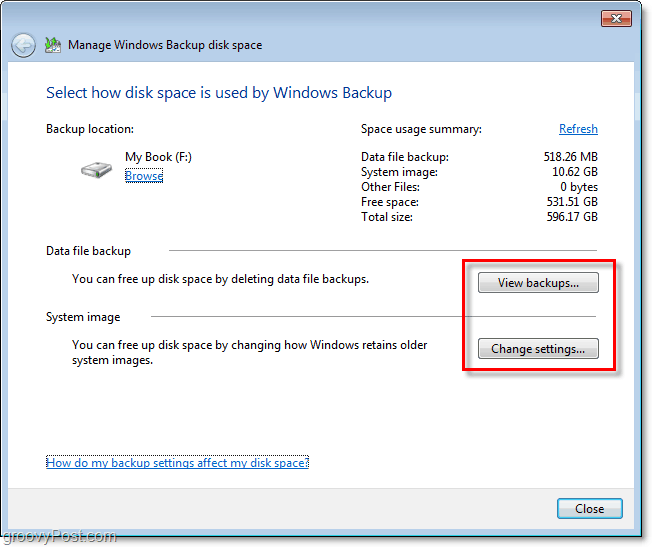Close the dialog with the red X
This screenshot has height=547, width=652.
pyautogui.click(x=616, y=18)
